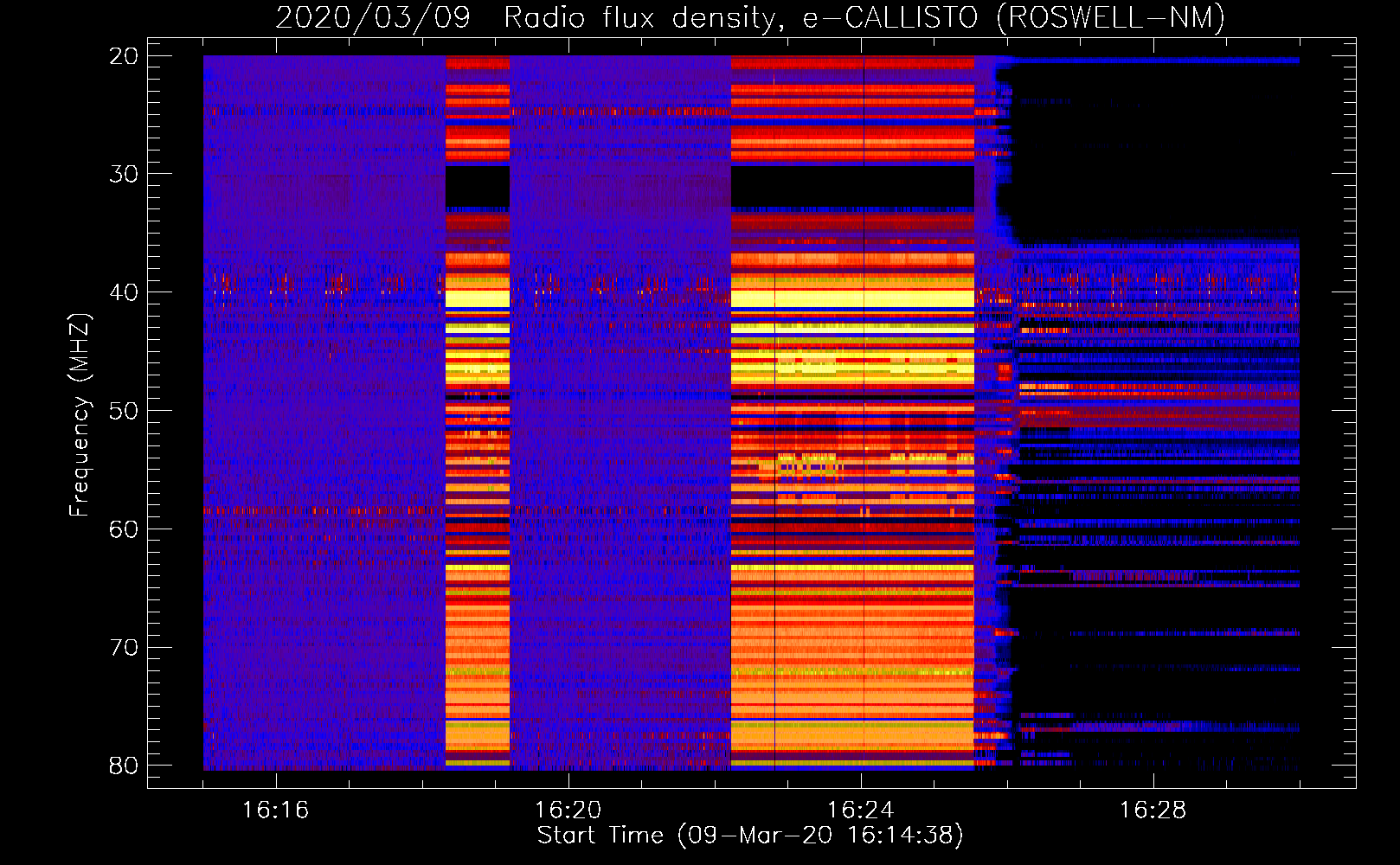Click the 80 frequency tick label

click(124, 766)
